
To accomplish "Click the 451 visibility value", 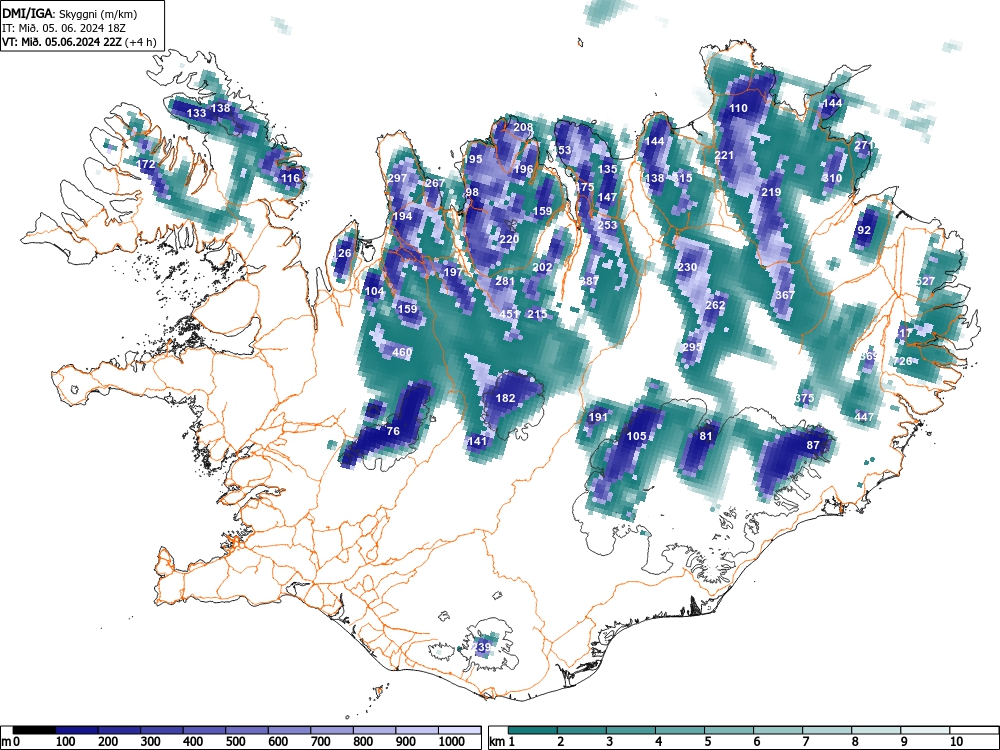I will coord(509,314).
